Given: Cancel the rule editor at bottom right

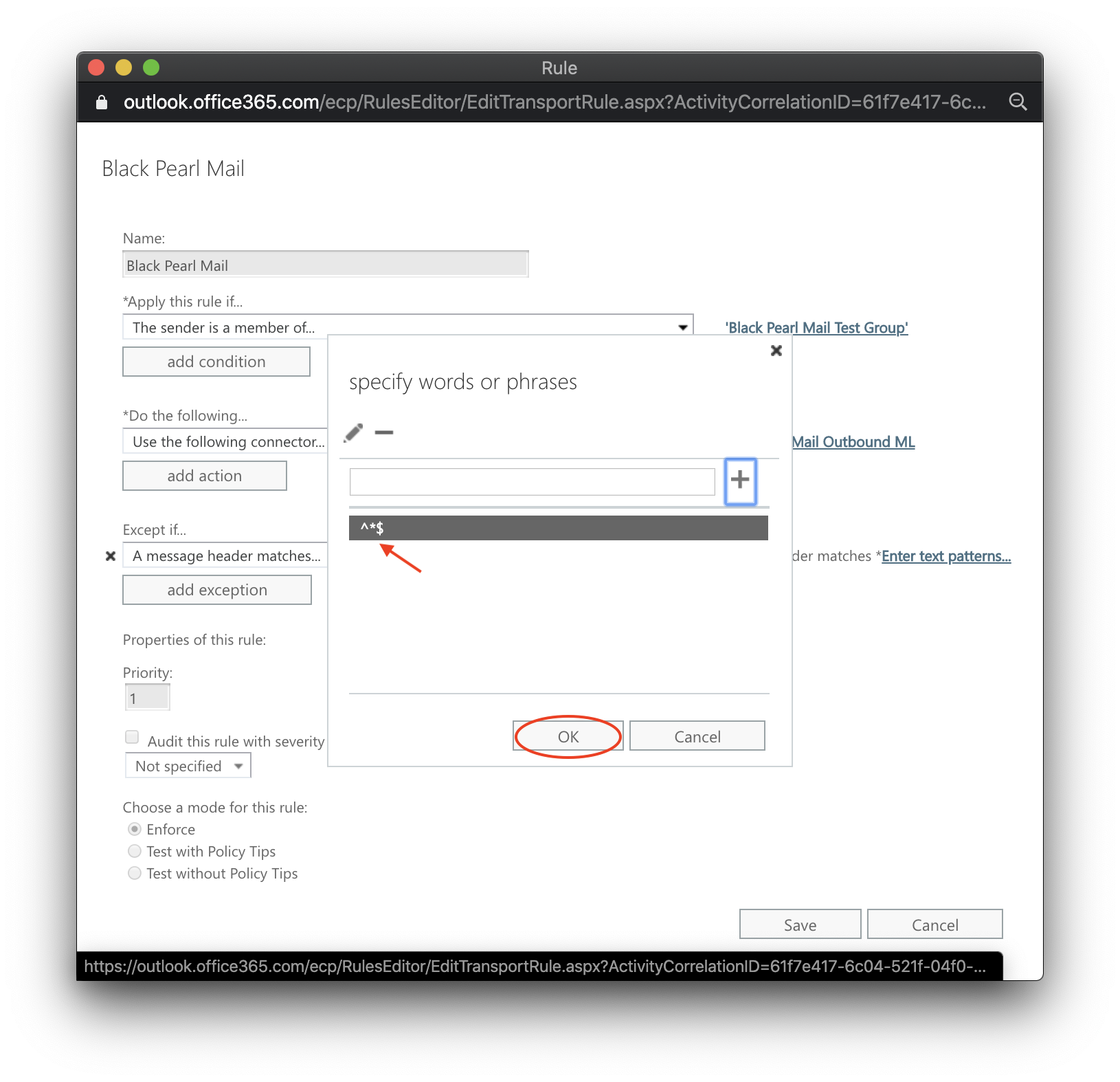Looking at the screenshot, I should [935, 925].
